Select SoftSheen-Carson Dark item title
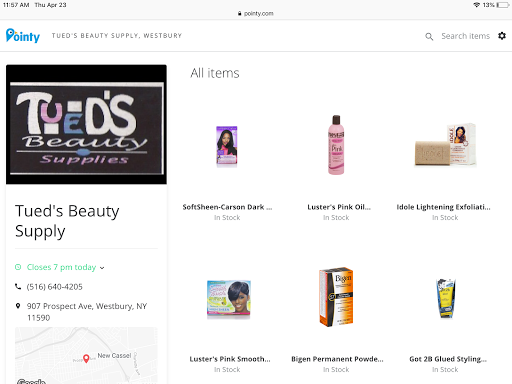The height and width of the screenshot is (384, 512). (227, 207)
